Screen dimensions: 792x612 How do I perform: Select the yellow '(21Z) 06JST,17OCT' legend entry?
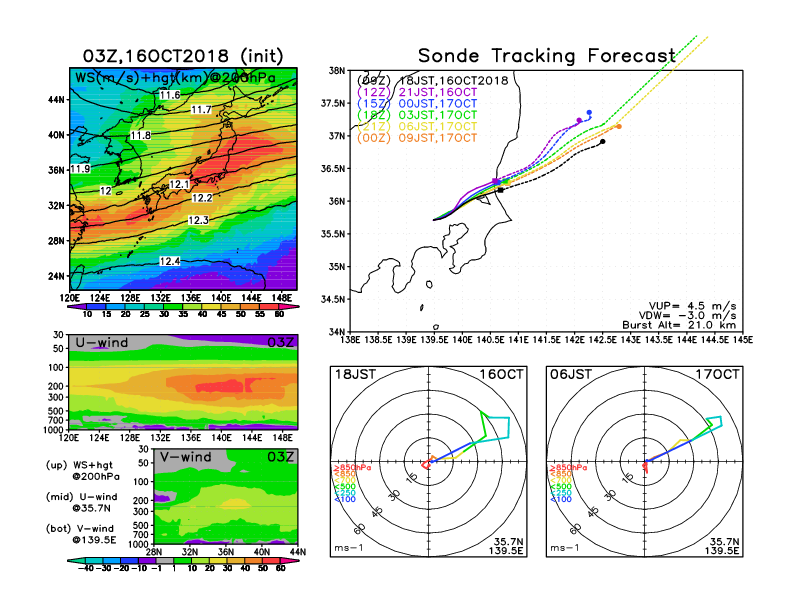[x=417, y=126]
